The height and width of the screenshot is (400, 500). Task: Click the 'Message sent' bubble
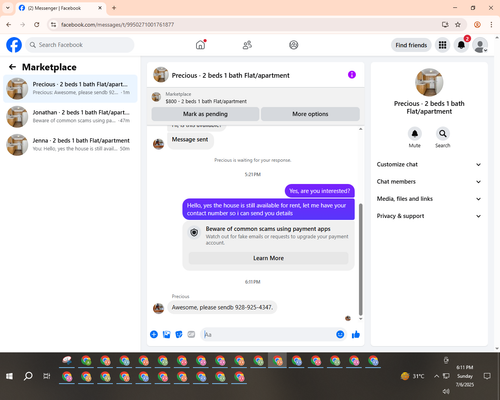pyautogui.click(x=190, y=140)
